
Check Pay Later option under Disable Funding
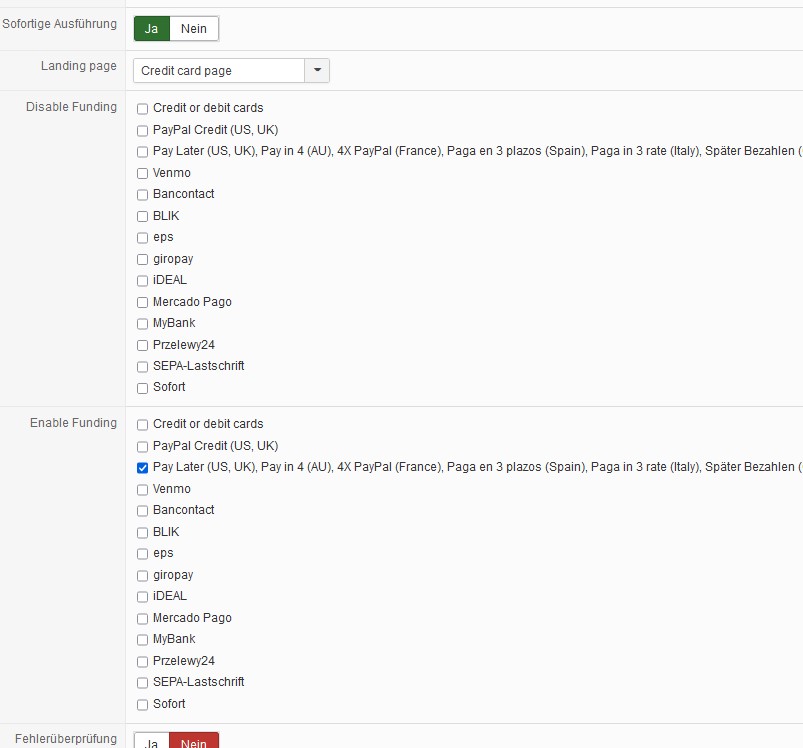[142, 152]
